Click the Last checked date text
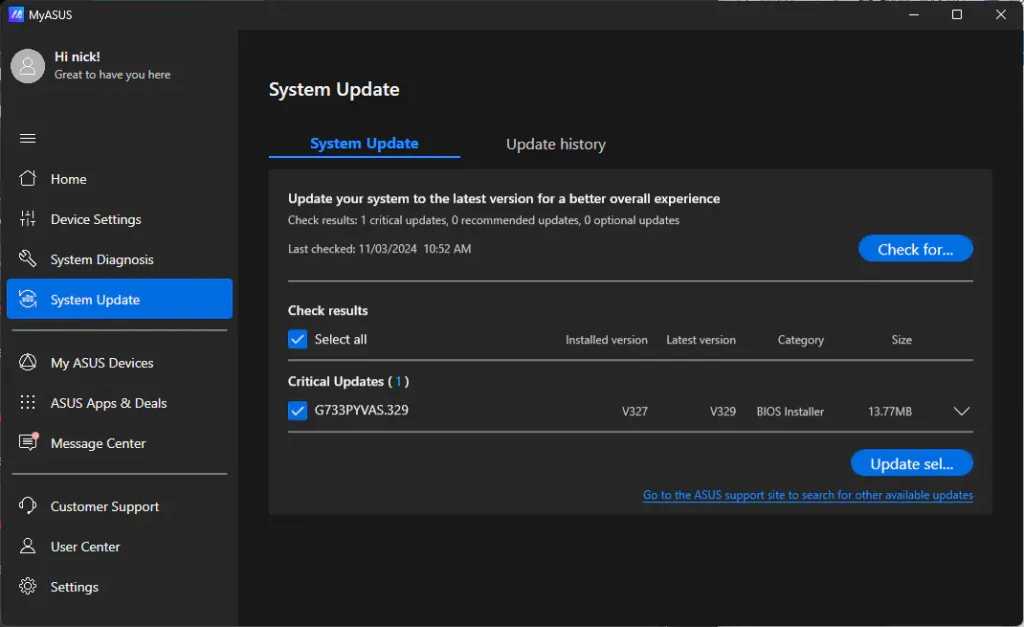Viewport: 1024px width, 627px height. [379, 249]
